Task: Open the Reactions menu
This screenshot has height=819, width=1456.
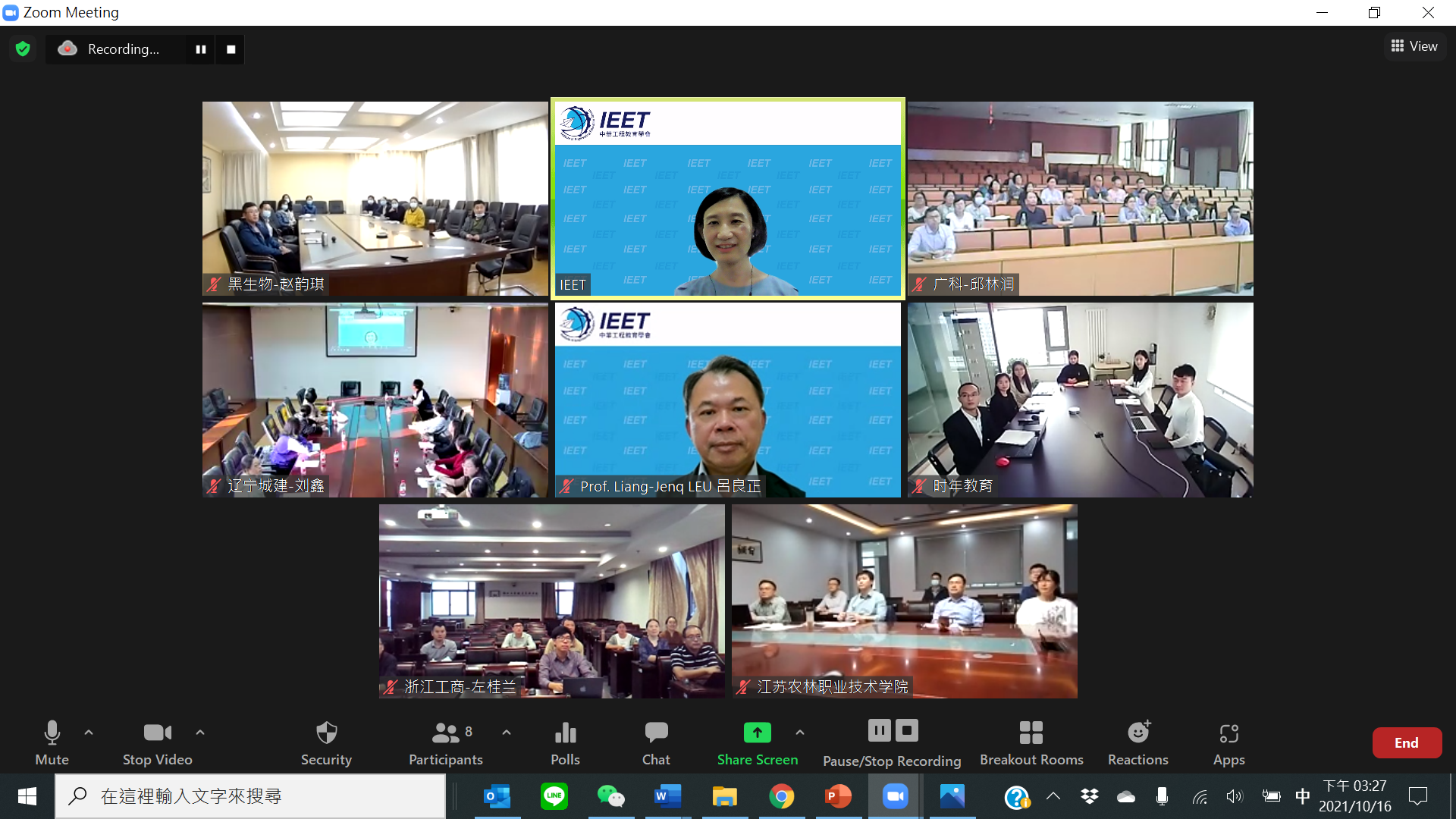Action: pos(1137,742)
